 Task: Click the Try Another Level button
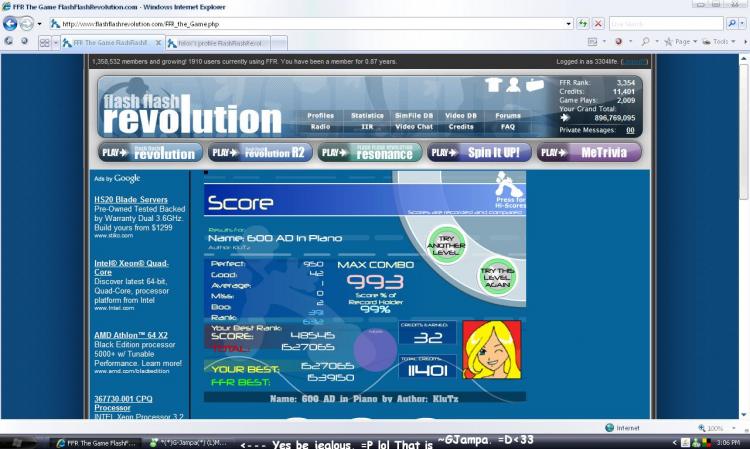(446, 245)
